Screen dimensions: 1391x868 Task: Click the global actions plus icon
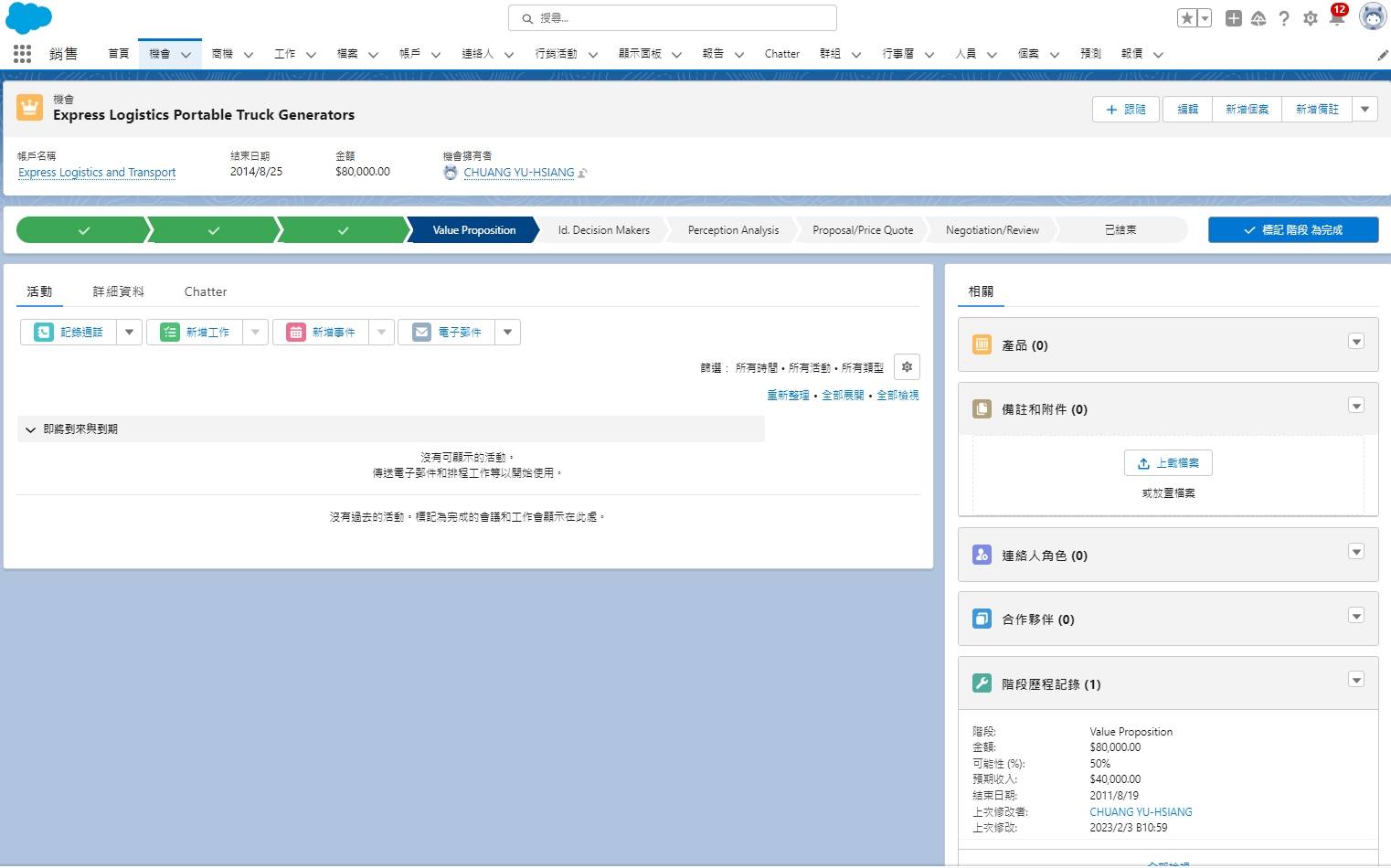1233,18
